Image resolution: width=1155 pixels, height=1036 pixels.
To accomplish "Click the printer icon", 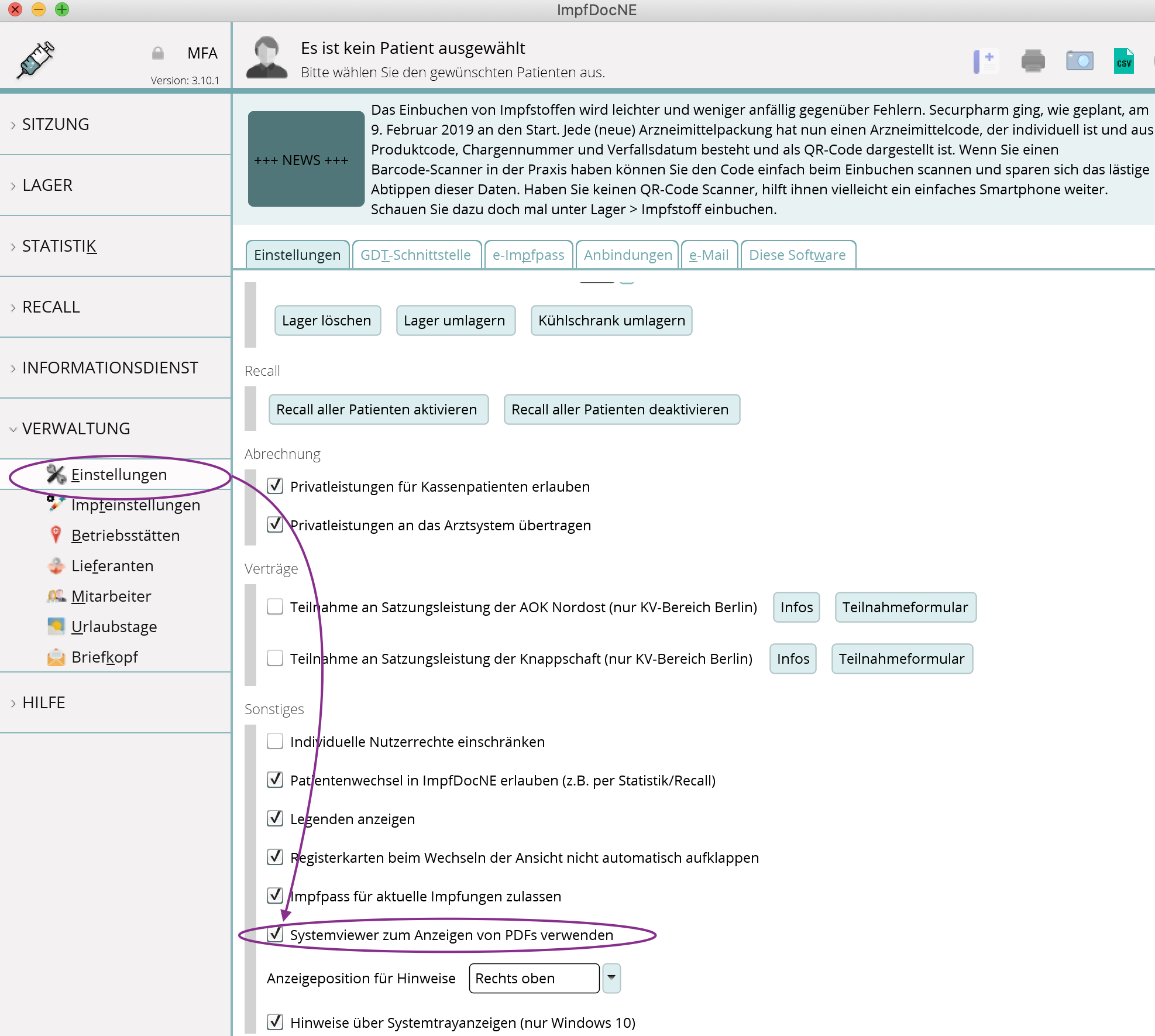I will (1033, 61).
